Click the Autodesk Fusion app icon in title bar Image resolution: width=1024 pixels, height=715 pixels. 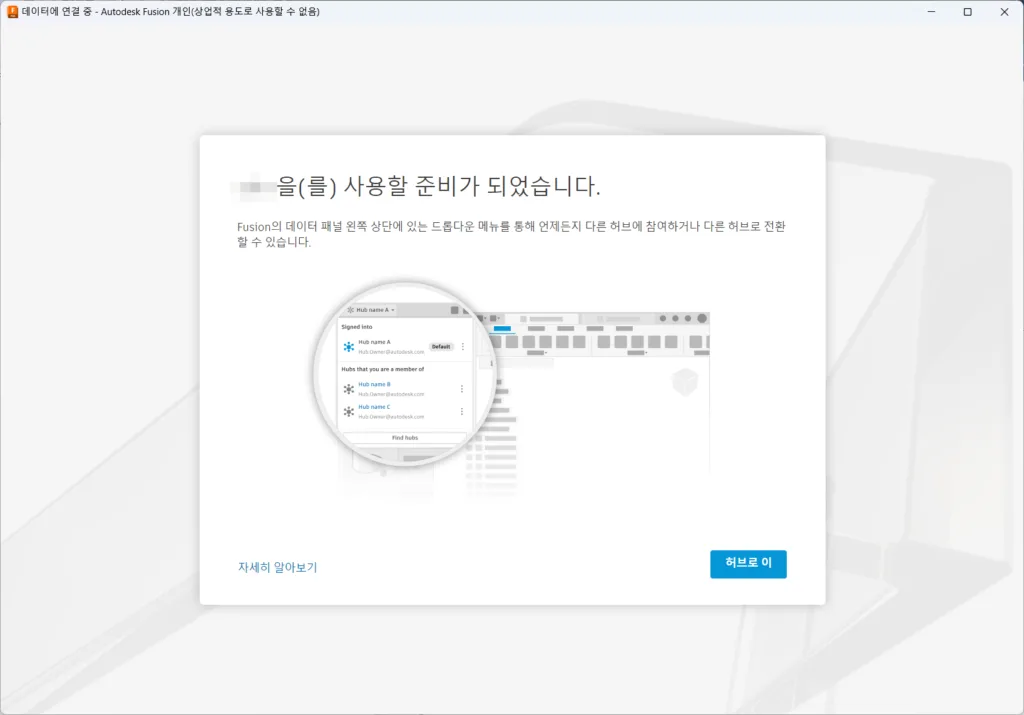[x=12, y=11]
